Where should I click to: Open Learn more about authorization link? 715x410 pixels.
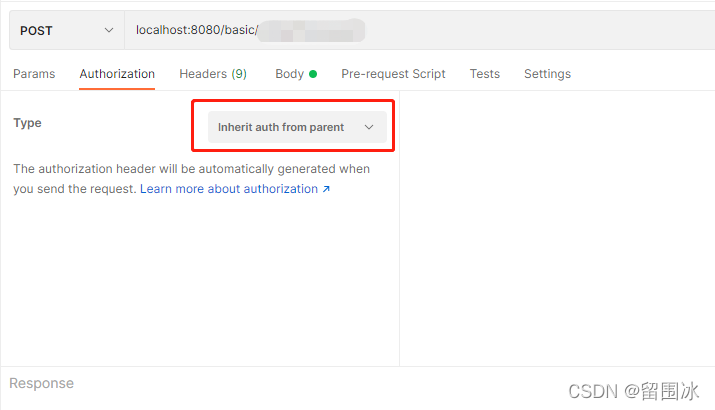(x=235, y=189)
